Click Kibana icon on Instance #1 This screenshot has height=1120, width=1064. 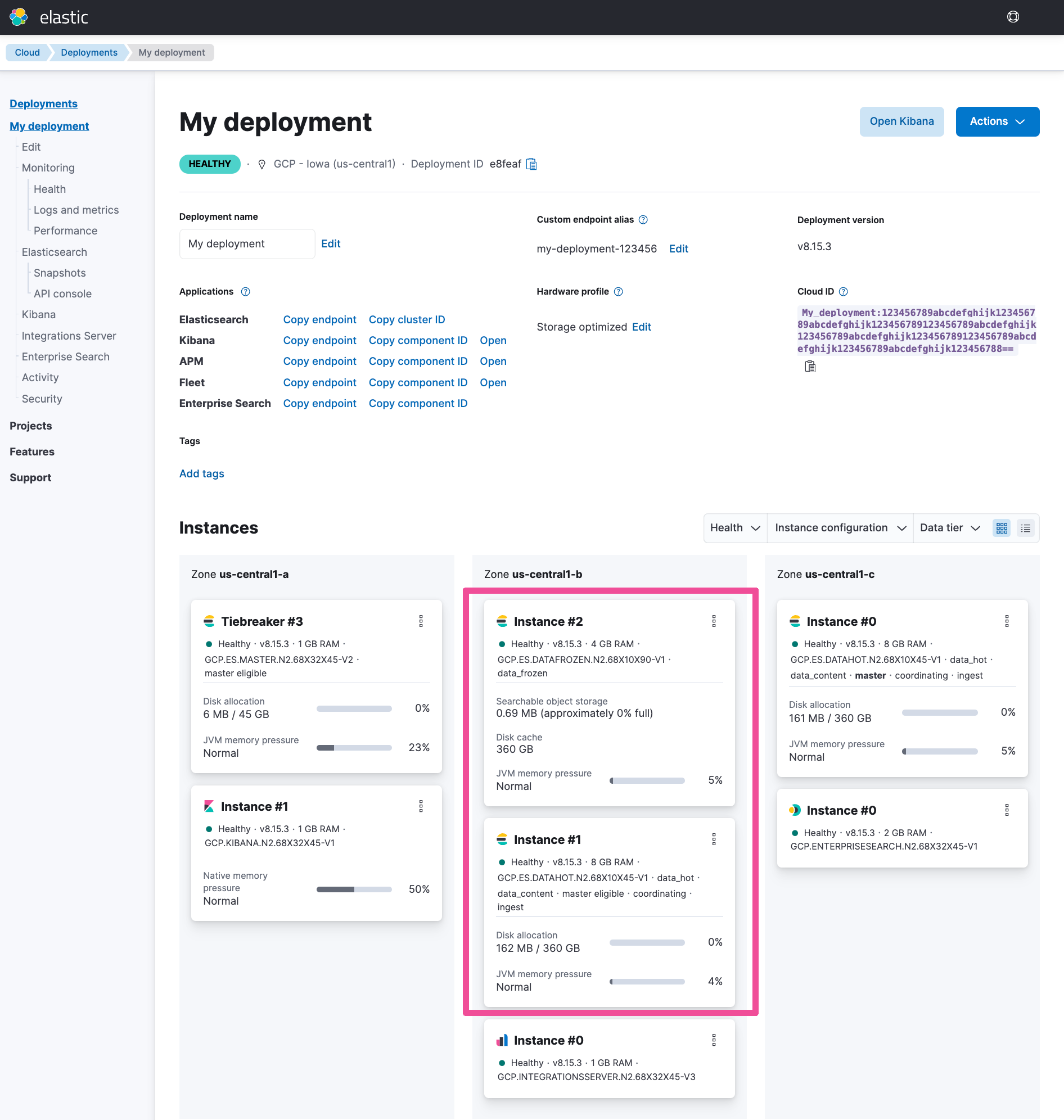coord(209,806)
